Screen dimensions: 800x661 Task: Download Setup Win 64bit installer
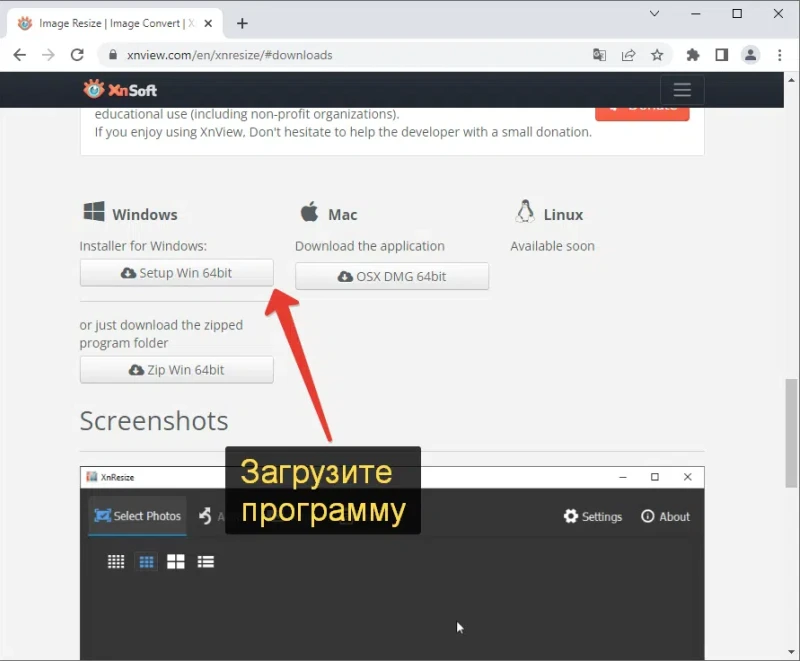[177, 273]
